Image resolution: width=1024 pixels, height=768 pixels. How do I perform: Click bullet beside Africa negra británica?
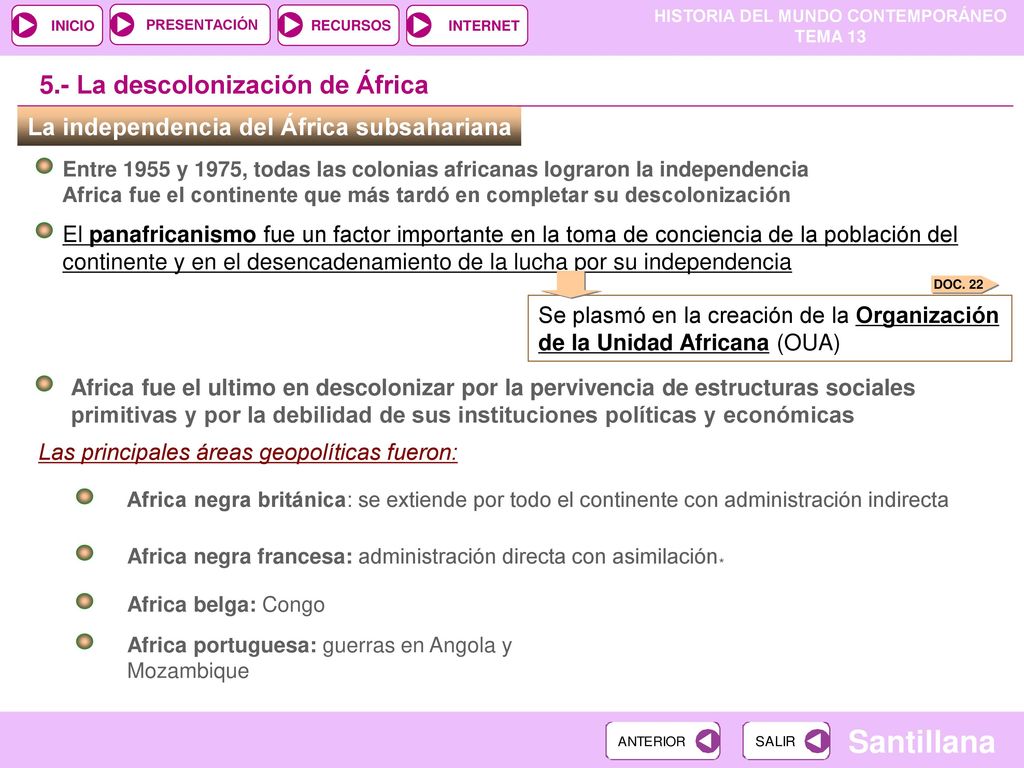click(x=85, y=497)
